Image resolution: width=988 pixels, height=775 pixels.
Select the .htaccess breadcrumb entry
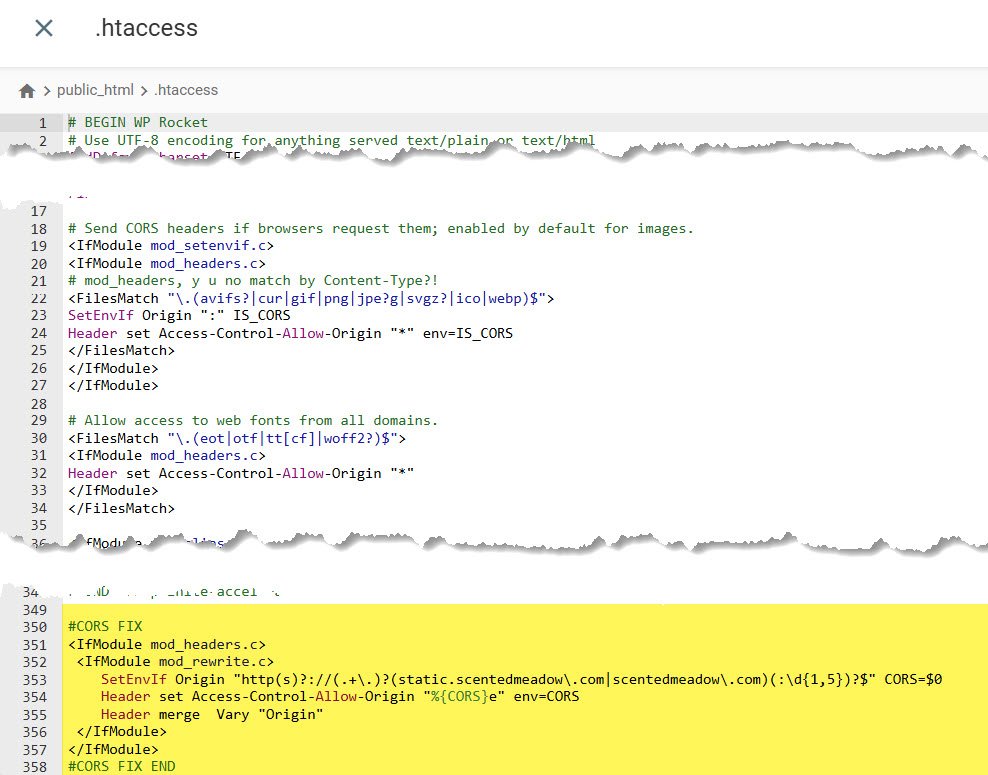186,90
